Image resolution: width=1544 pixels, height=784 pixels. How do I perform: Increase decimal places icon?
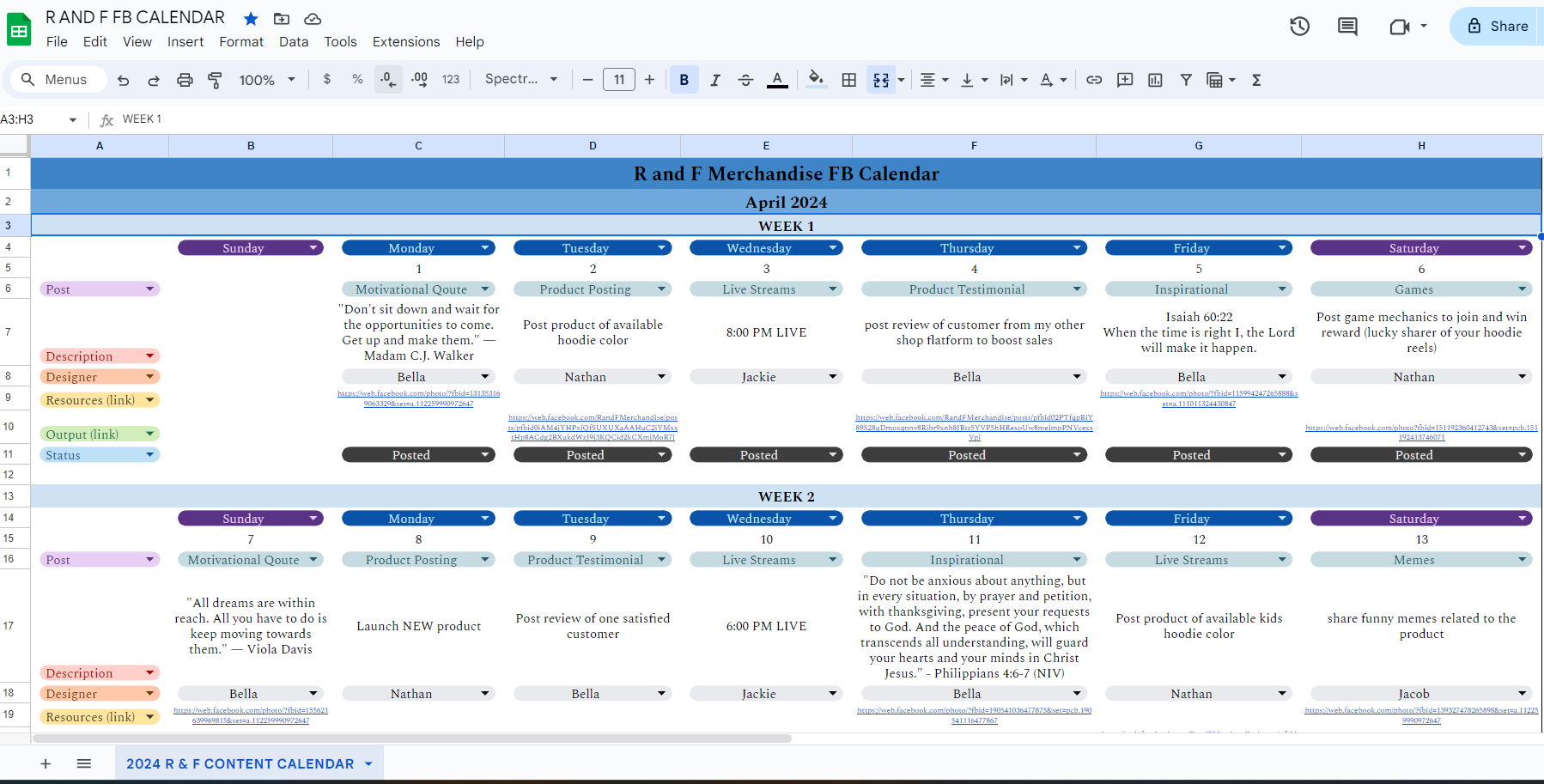[x=419, y=80]
